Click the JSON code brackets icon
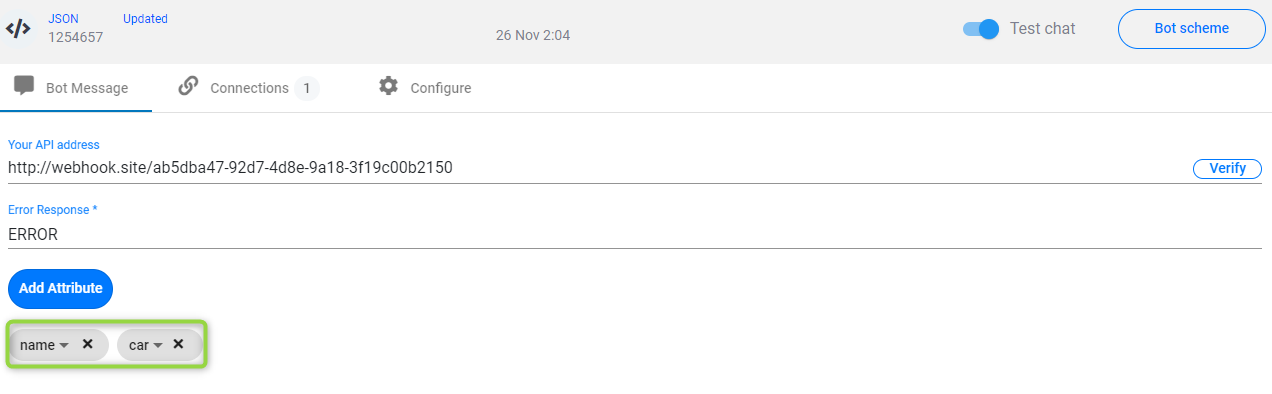This screenshot has height=394, width=1272. pos(18,28)
